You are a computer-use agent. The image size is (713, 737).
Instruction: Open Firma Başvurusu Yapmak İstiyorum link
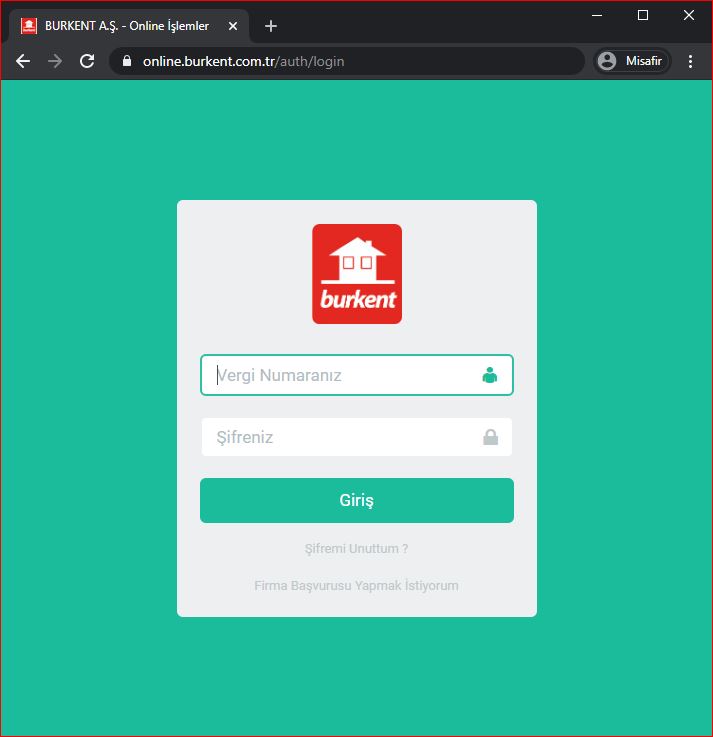pyautogui.click(x=356, y=586)
